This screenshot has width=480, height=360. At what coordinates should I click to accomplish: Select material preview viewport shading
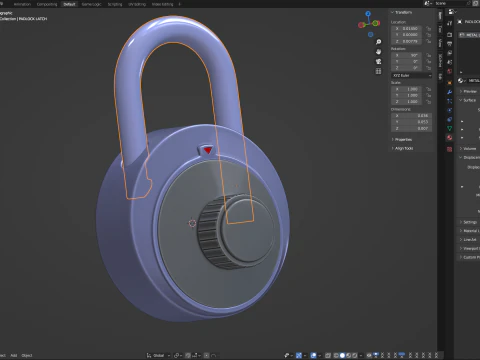349,355
